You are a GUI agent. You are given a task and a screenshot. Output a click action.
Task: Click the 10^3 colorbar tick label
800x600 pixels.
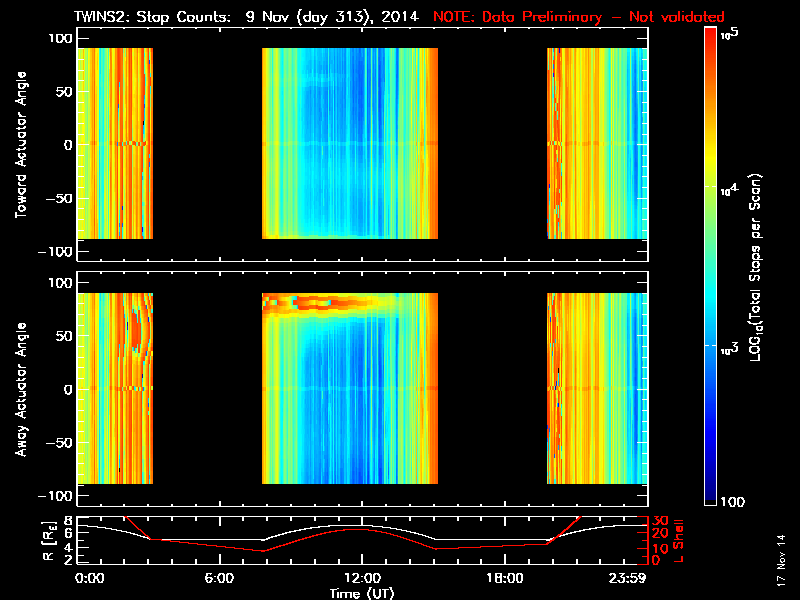[729, 349]
